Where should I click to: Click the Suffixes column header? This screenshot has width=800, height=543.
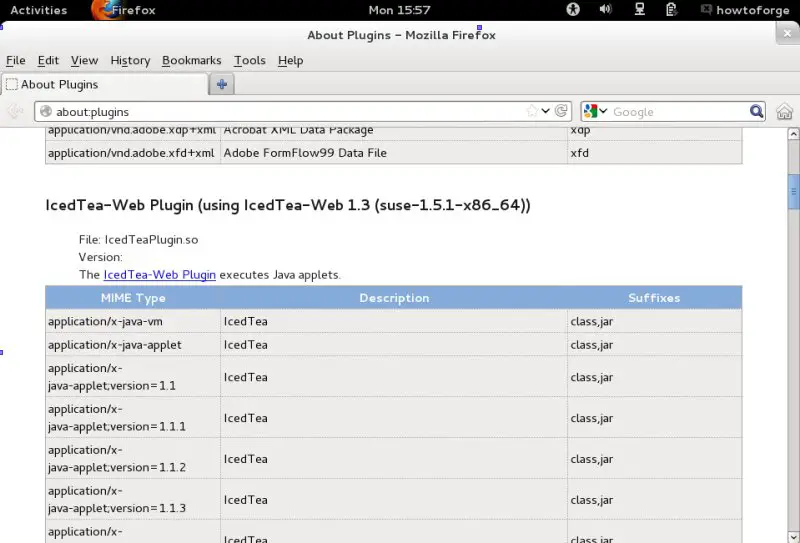(x=655, y=298)
